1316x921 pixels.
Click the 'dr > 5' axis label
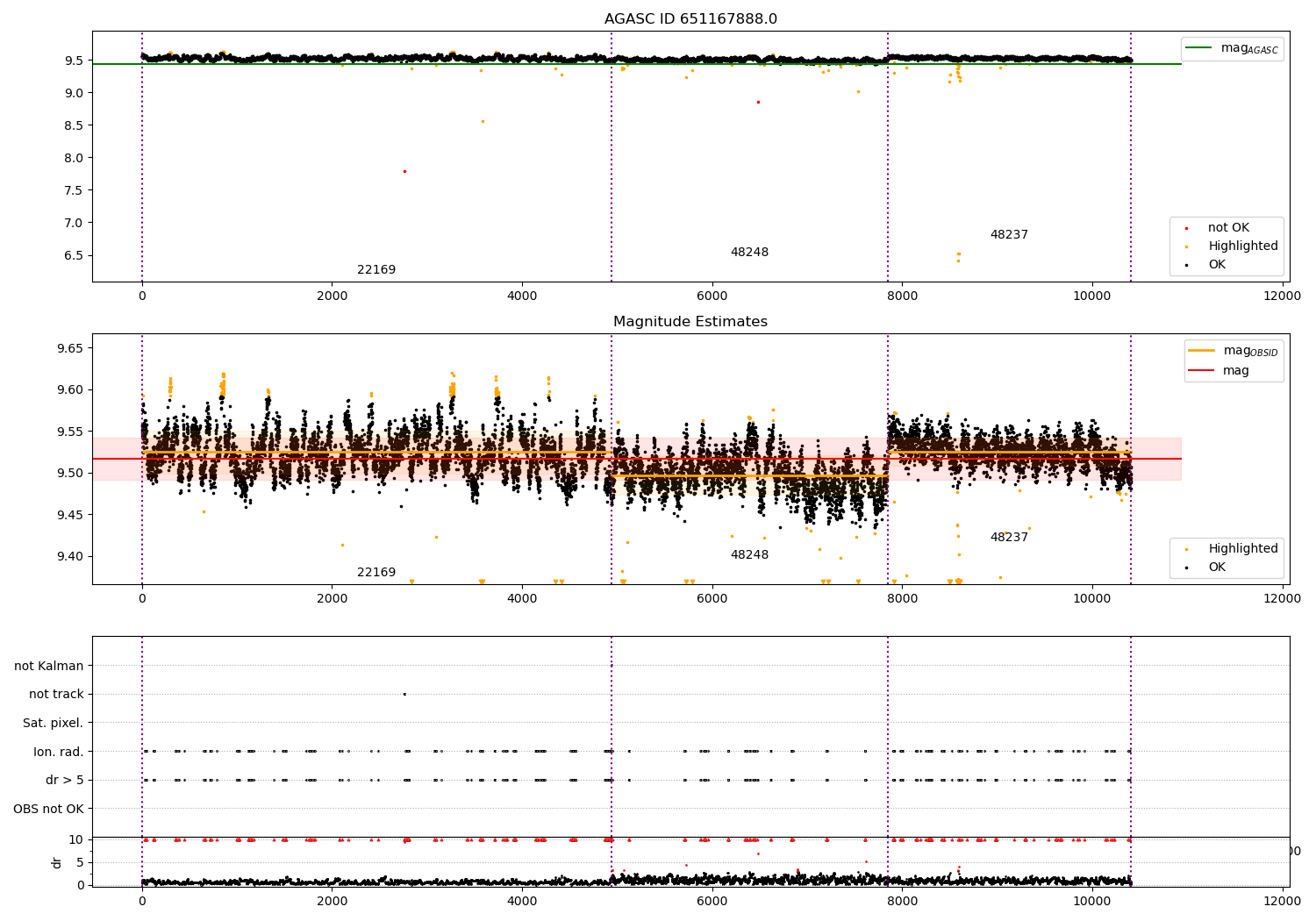point(65,780)
